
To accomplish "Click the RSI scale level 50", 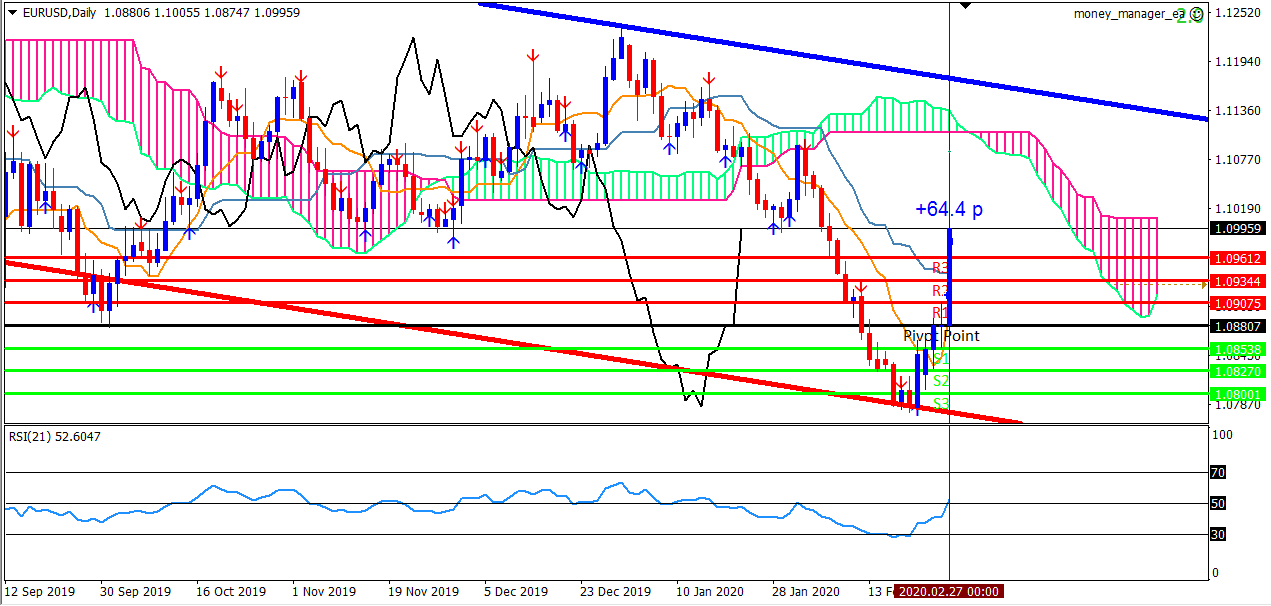I will coord(1218,503).
